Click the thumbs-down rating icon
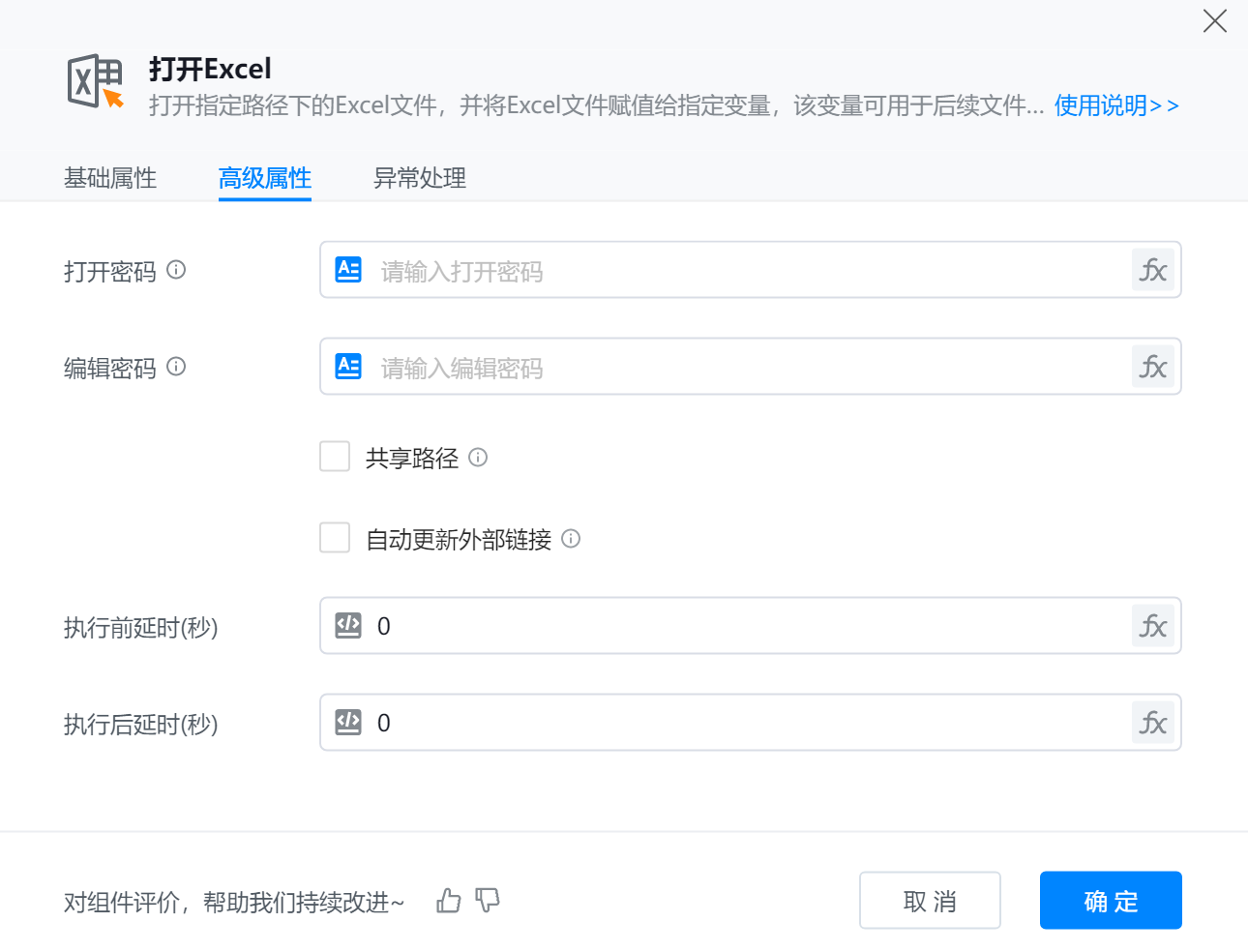The width and height of the screenshot is (1248, 952). tap(488, 901)
